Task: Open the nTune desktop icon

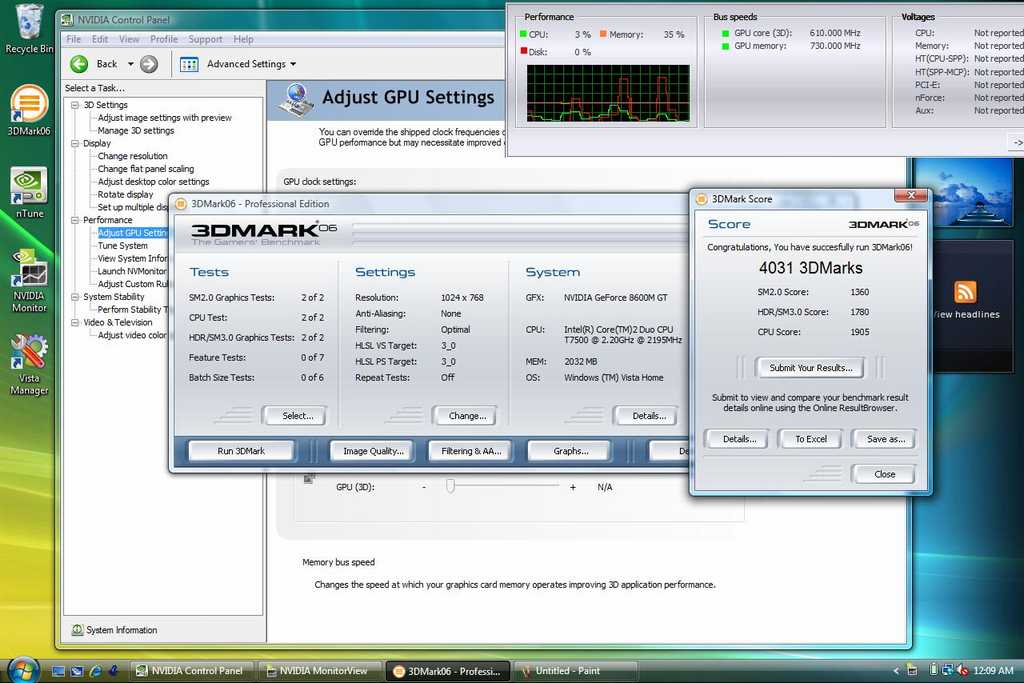Action: click(29, 186)
